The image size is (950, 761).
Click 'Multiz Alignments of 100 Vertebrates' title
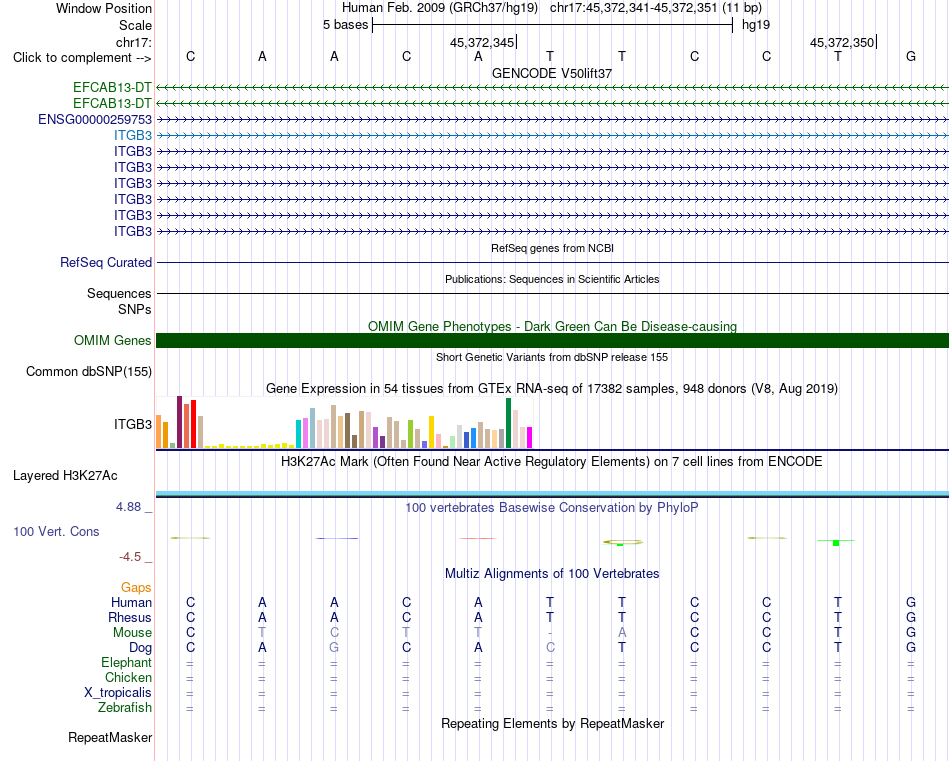tap(552, 573)
